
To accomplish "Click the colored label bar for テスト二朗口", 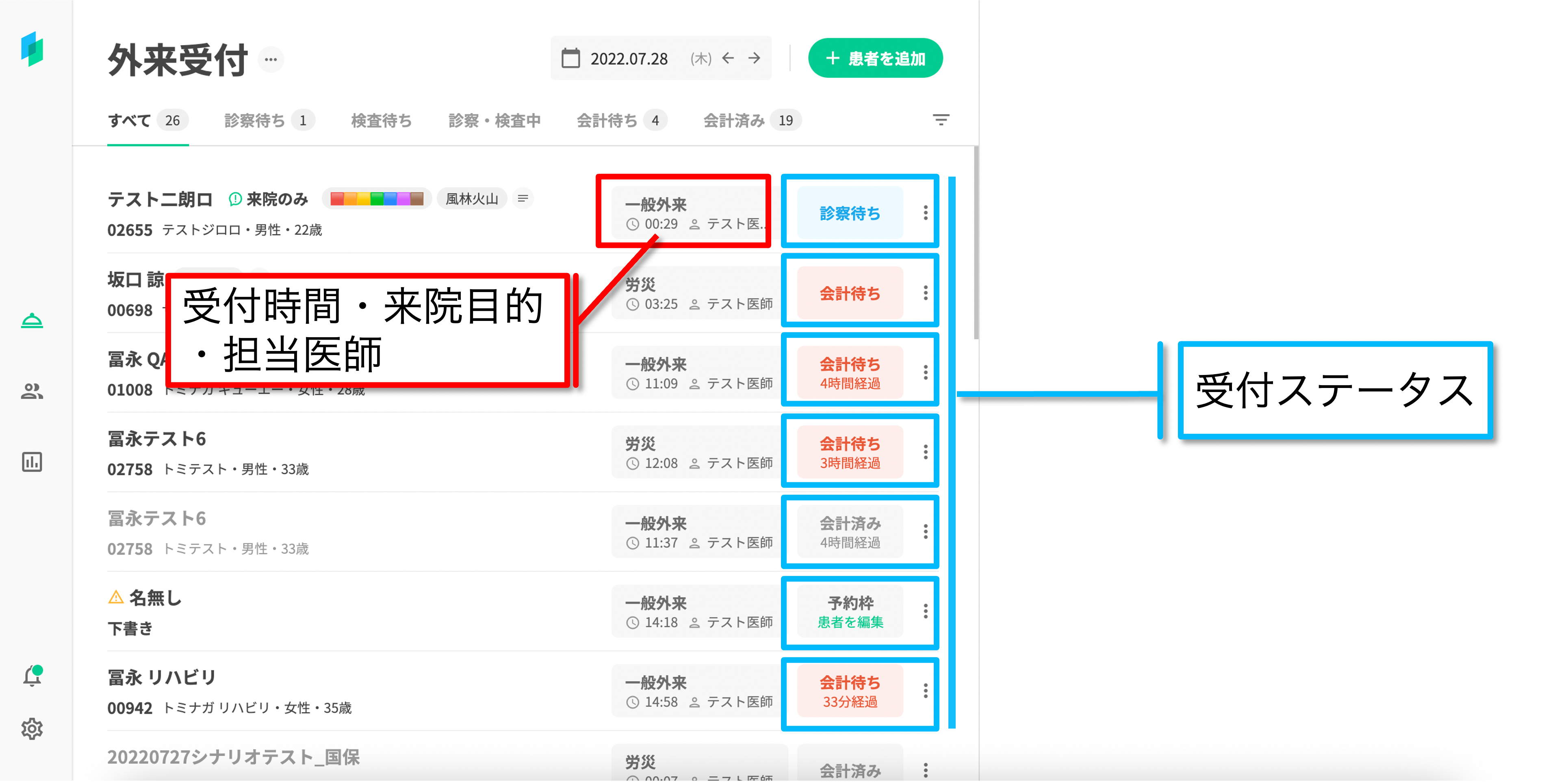I will coord(377,198).
